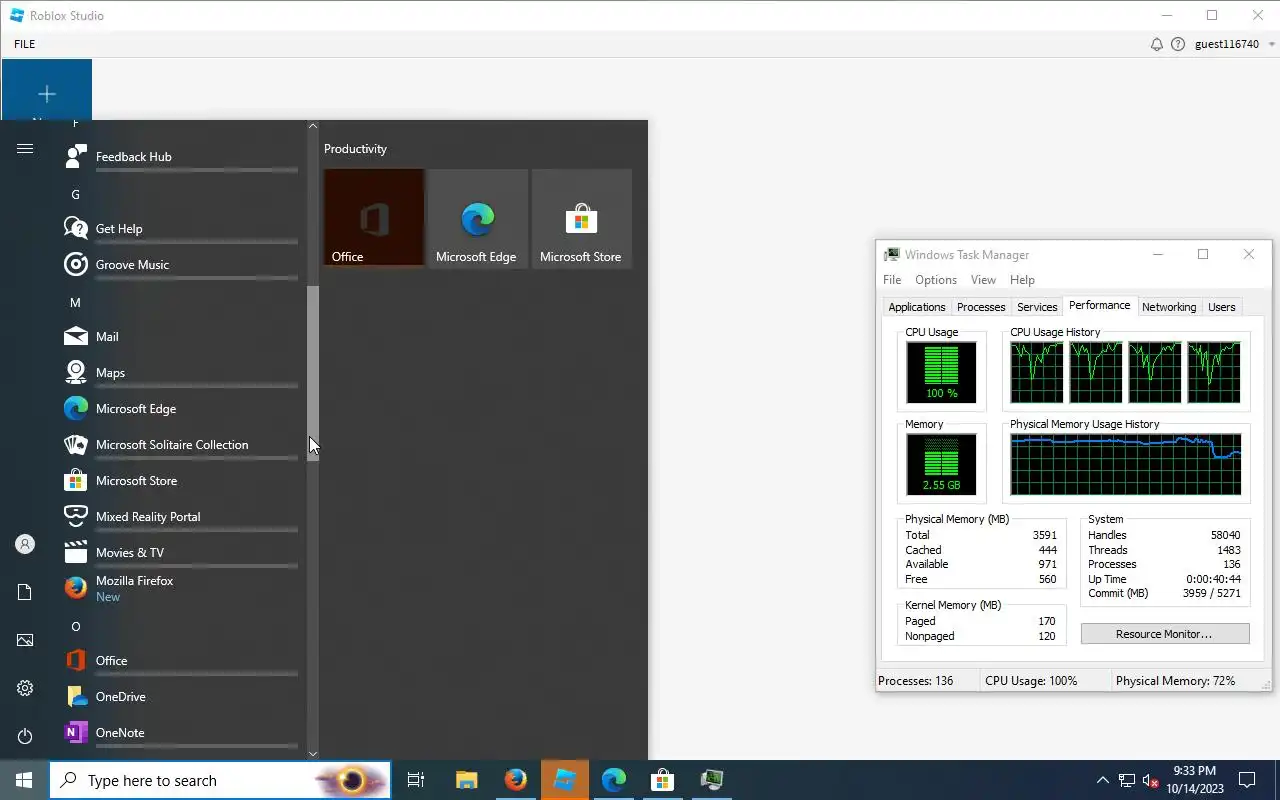This screenshot has width=1280, height=800.
Task: Show hidden system tray icons
Action: (x=1103, y=780)
